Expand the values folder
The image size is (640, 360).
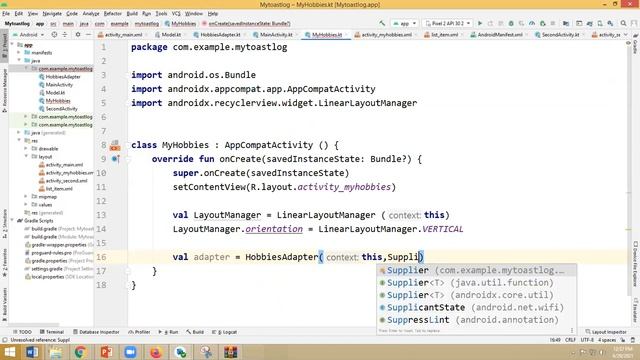[x=26, y=205]
